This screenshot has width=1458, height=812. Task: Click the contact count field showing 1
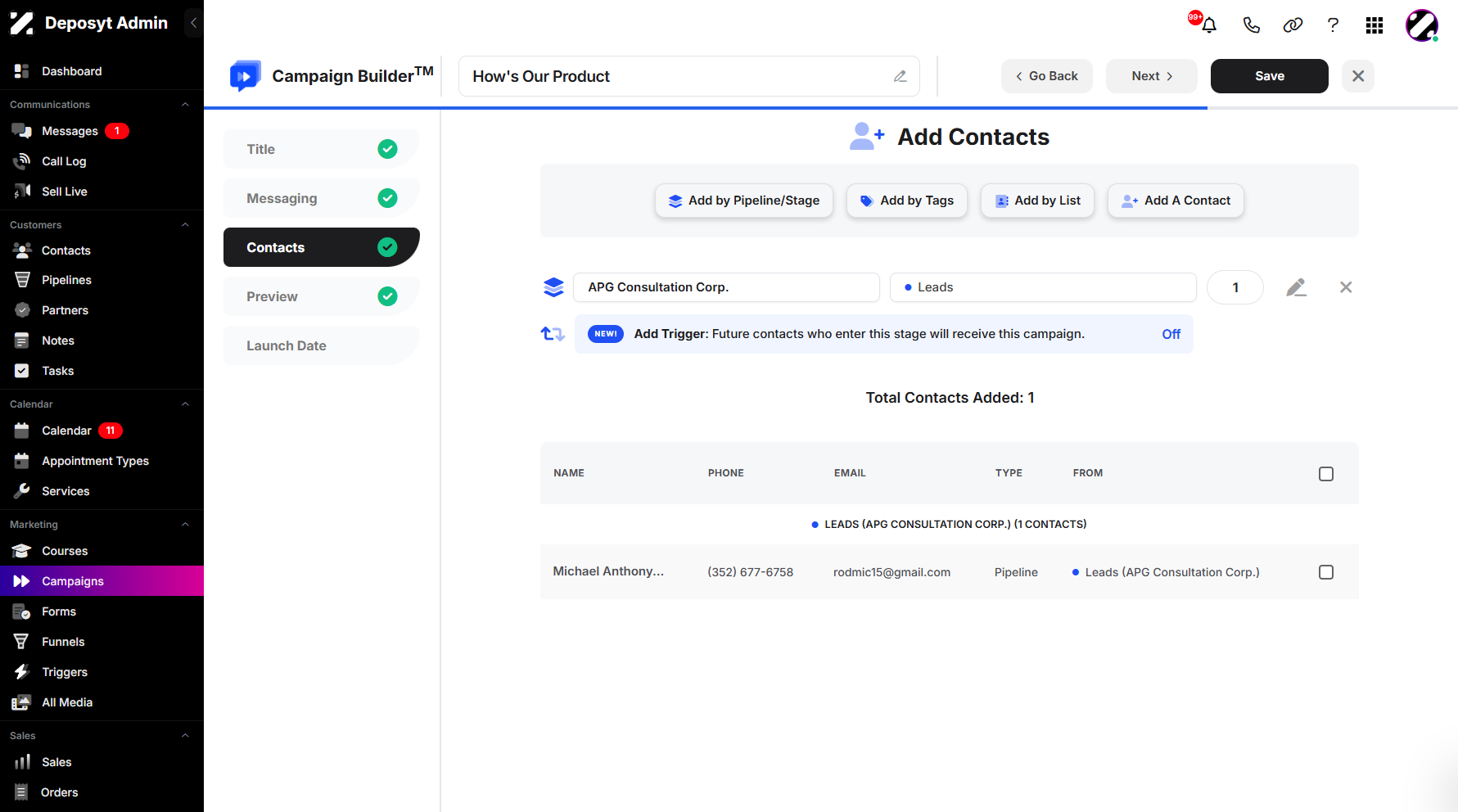click(x=1235, y=287)
